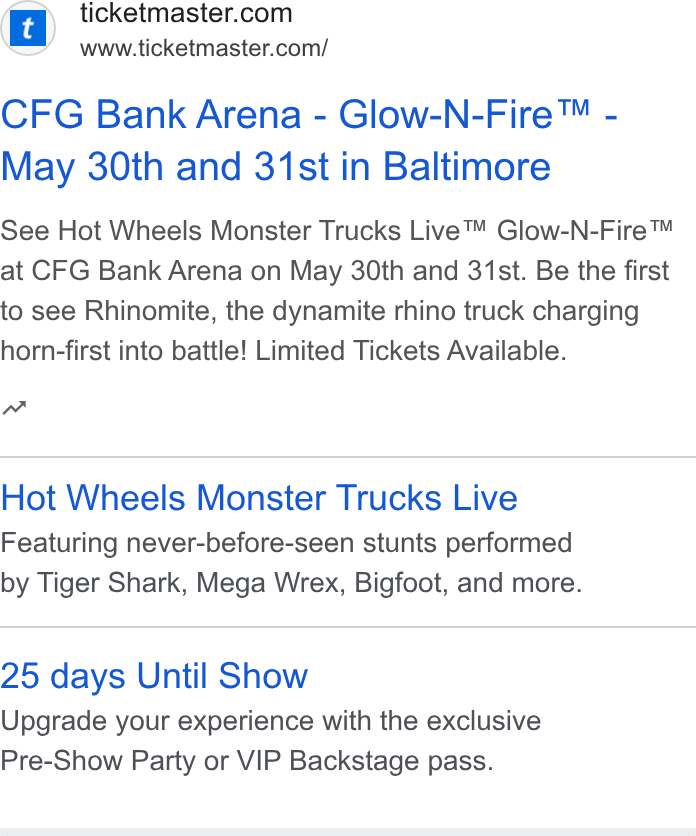Open the CFG Bank Arena Glow-N-Fire headline link
This screenshot has height=836, width=696.
(309, 141)
